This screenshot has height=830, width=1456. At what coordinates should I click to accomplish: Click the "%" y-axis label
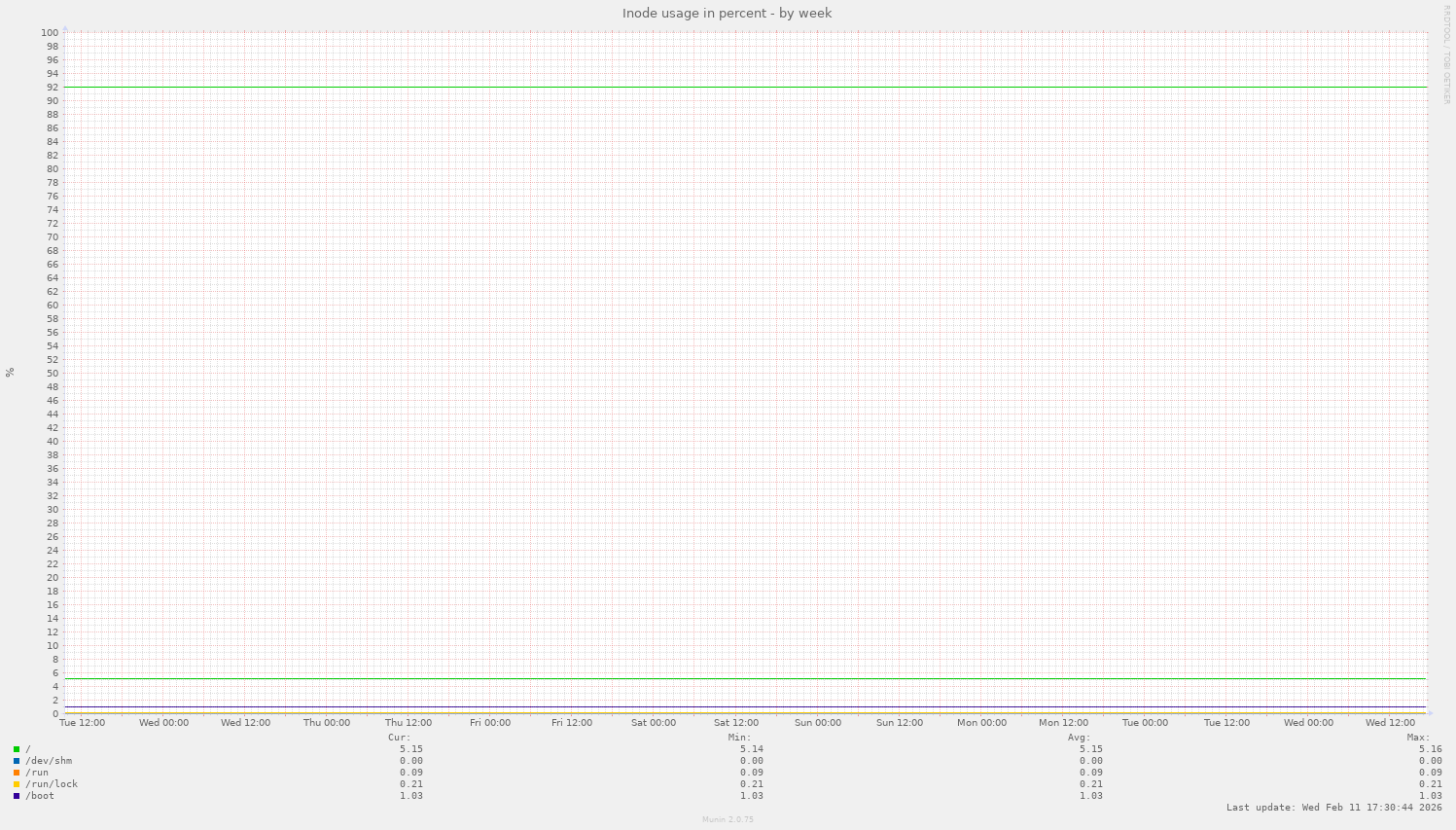click(9, 372)
